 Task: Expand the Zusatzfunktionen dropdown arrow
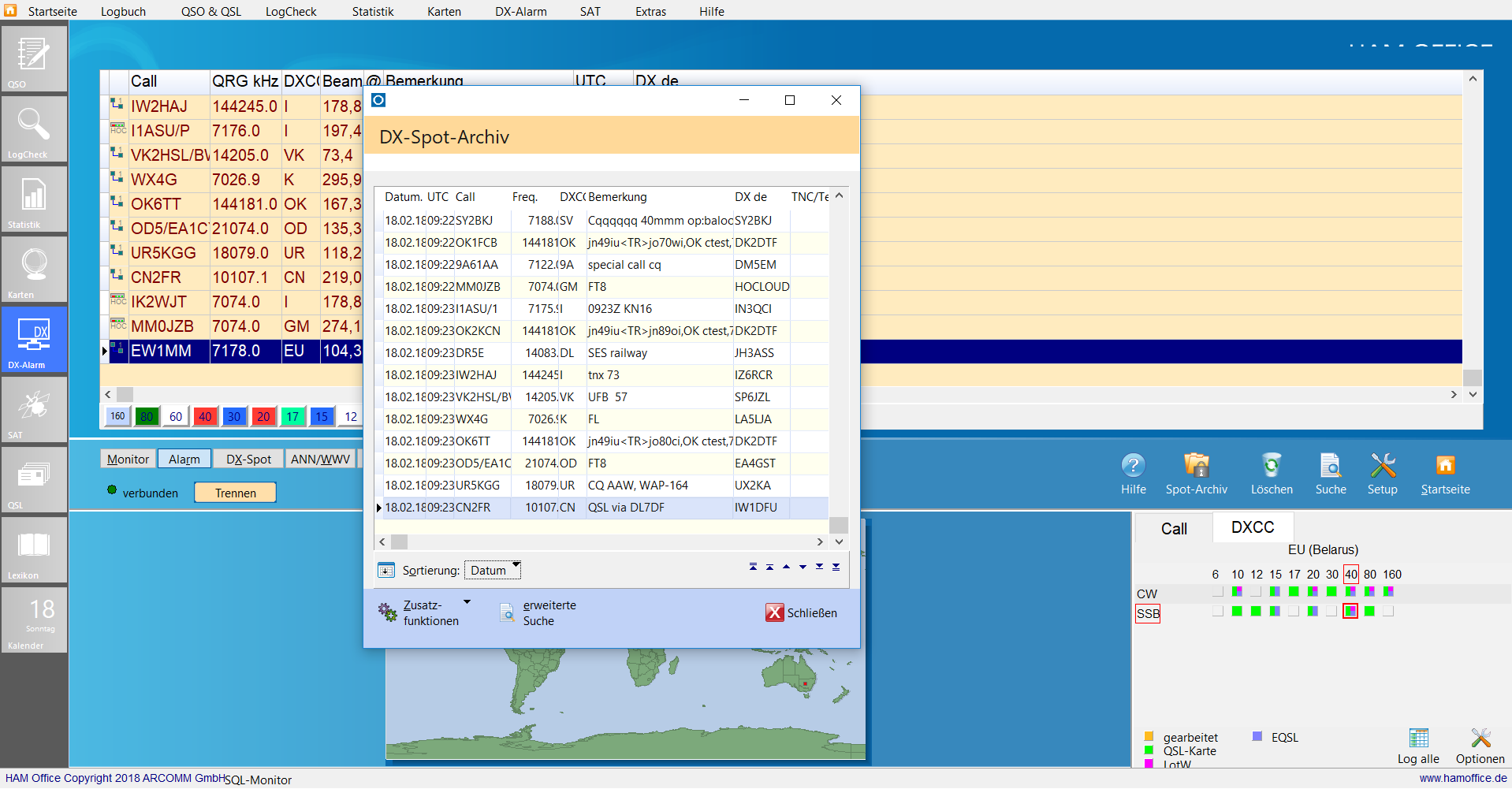(467, 602)
